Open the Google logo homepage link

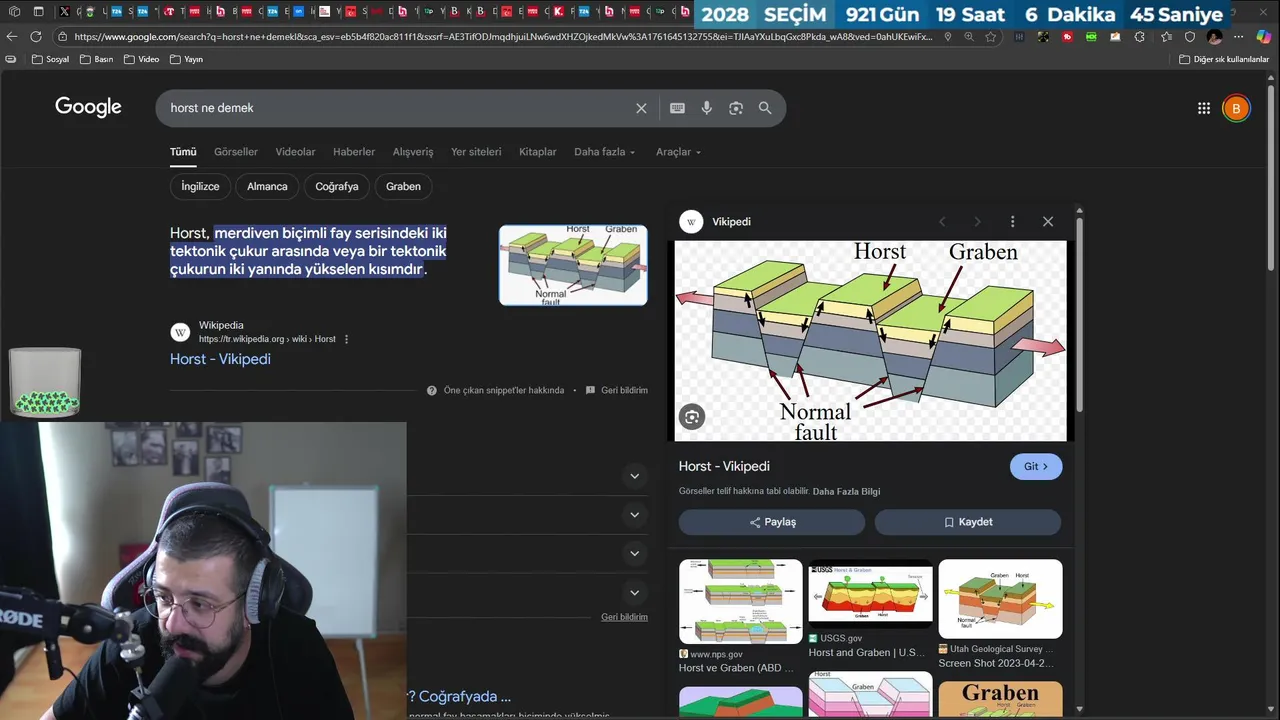(88, 107)
